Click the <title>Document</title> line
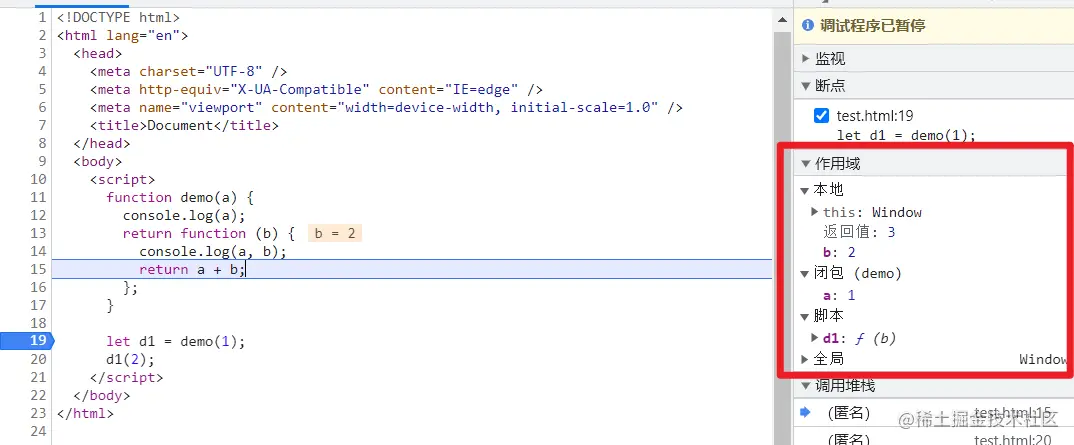This screenshot has width=1074, height=445. tap(184, 125)
